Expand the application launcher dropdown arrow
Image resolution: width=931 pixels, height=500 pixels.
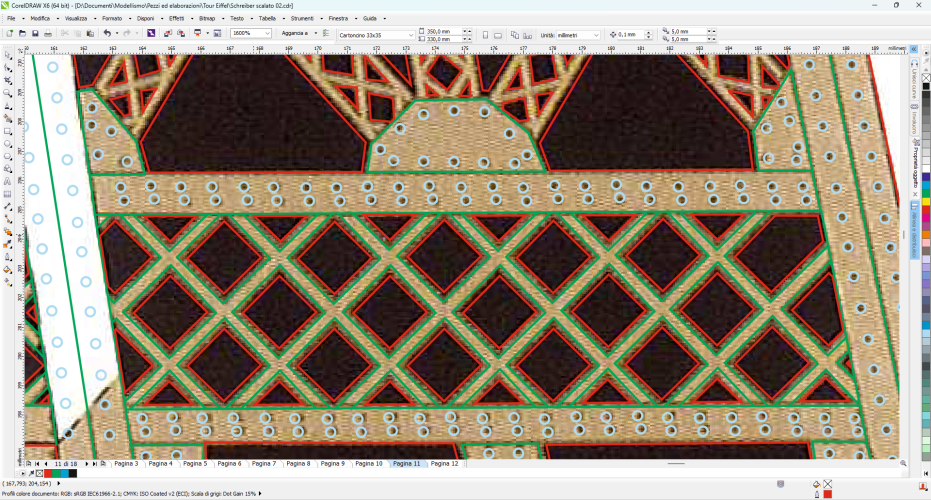[x=207, y=33]
